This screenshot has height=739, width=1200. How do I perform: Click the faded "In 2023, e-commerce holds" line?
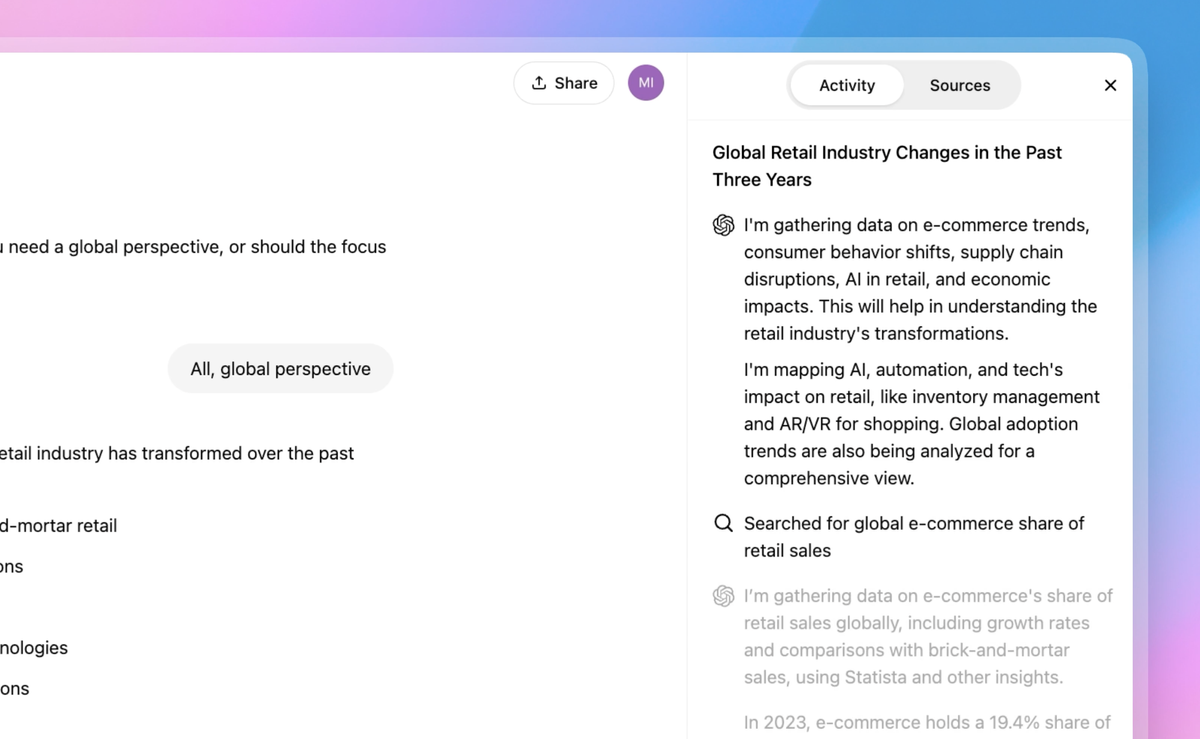pyautogui.click(x=927, y=722)
